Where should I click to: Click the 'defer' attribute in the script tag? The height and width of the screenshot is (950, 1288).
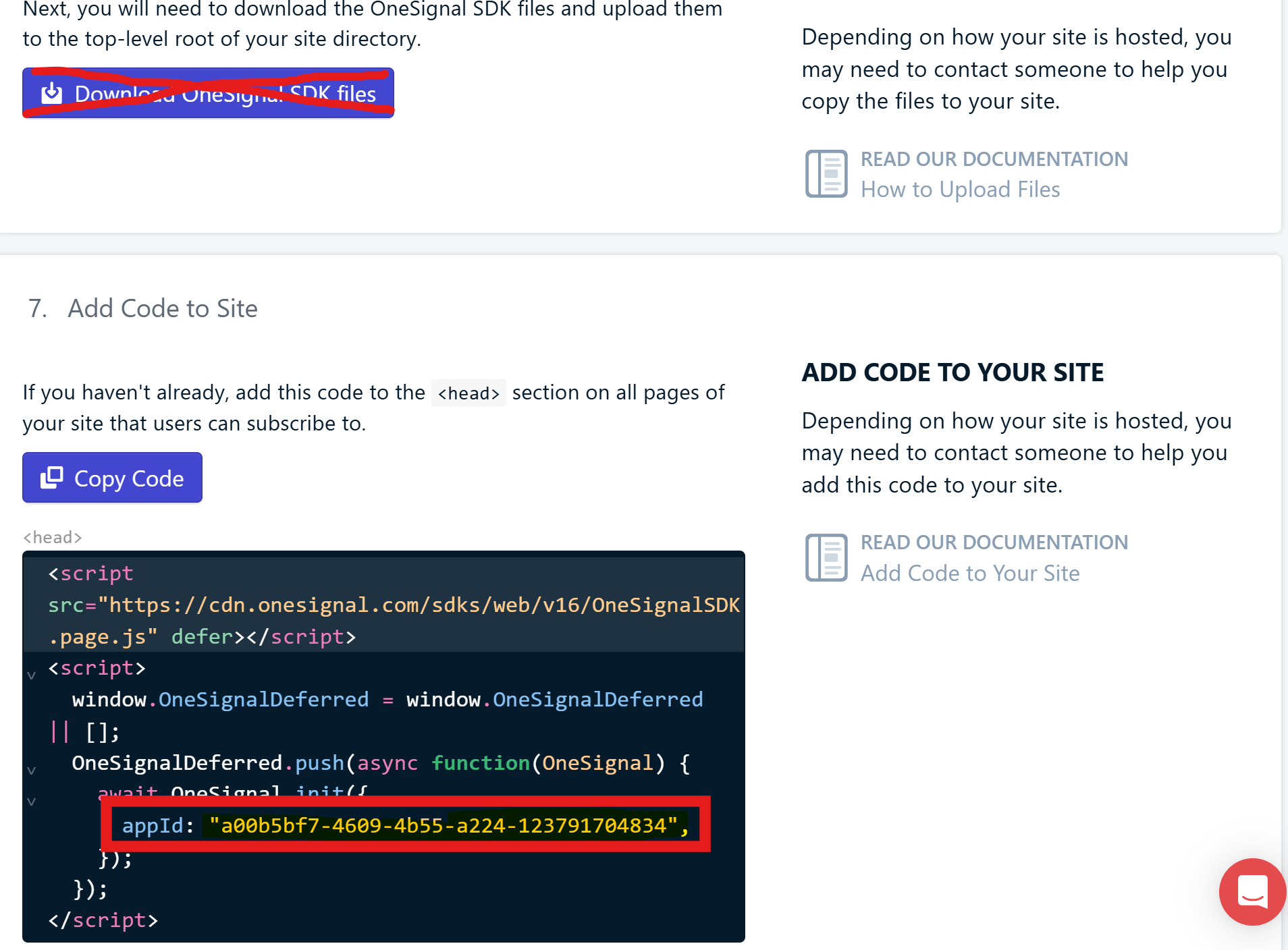pyautogui.click(x=202, y=637)
